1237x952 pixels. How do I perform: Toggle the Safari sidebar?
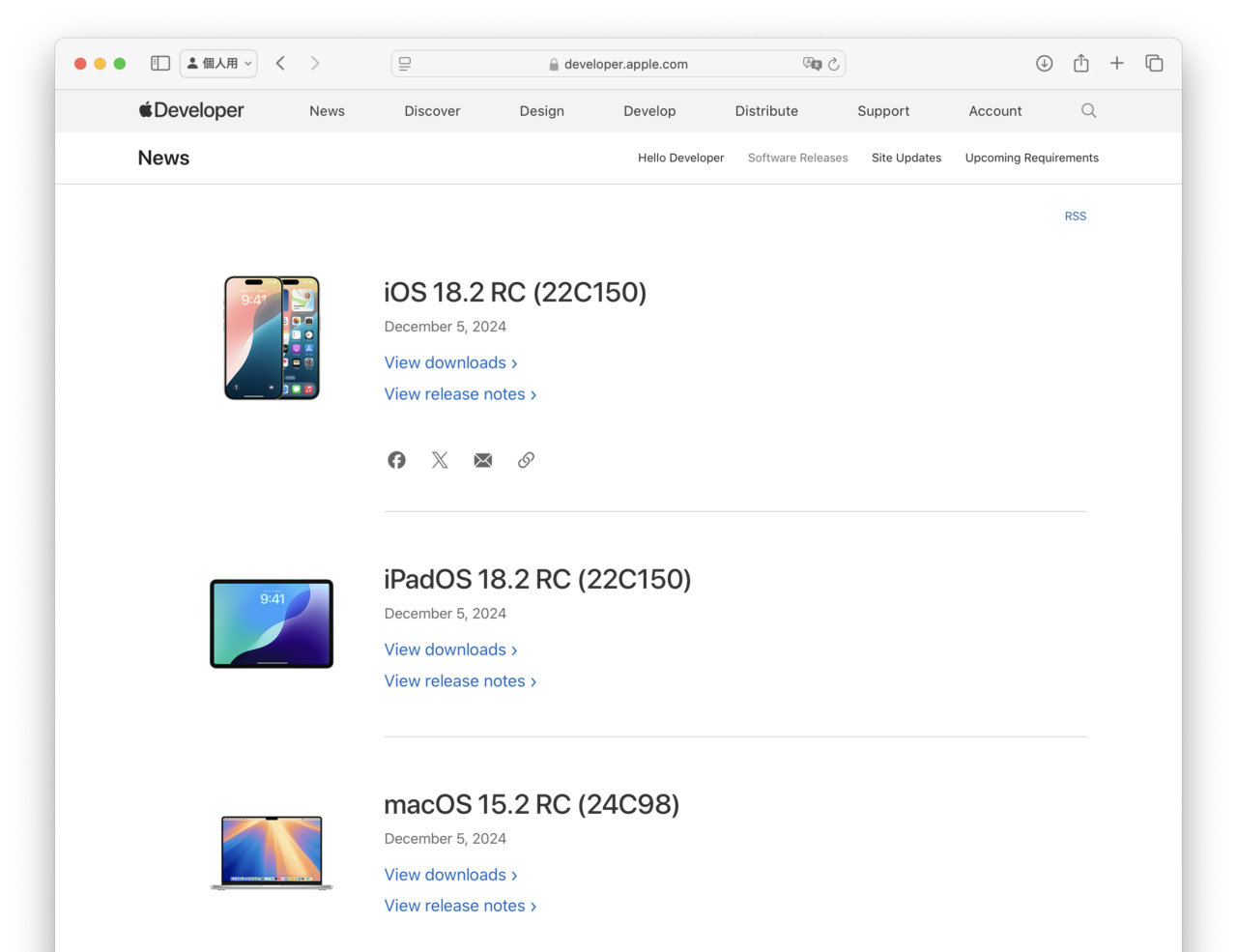click(x=160, y=63)
